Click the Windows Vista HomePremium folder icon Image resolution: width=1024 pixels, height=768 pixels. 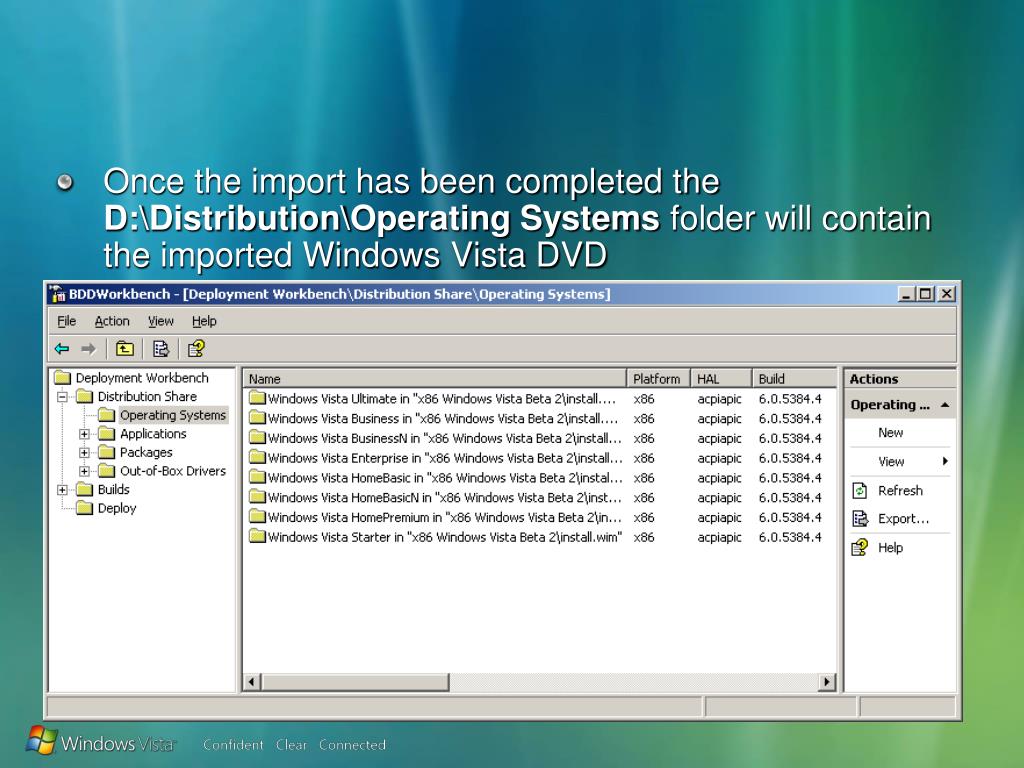point(257,517)
